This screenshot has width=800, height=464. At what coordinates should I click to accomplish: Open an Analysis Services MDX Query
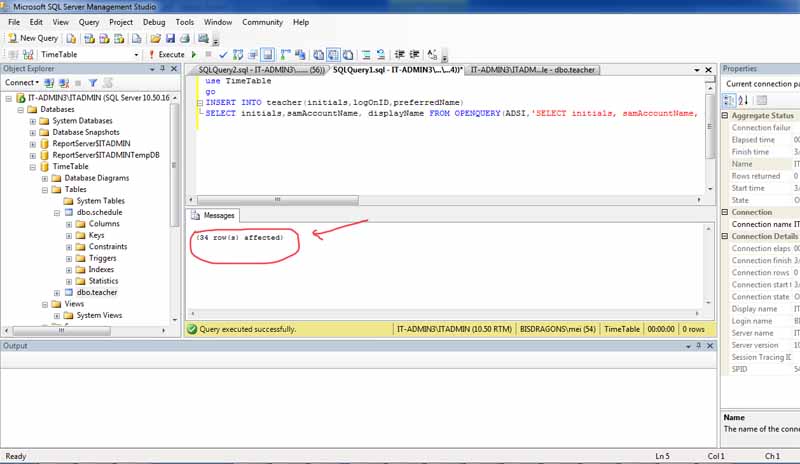pos(89,38)
